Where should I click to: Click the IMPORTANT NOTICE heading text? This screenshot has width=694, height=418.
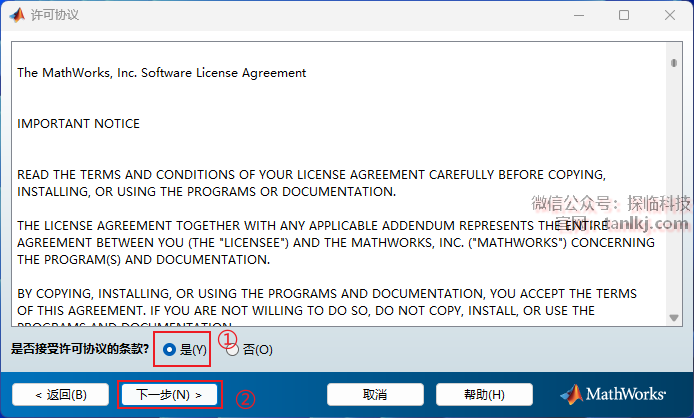[78, 124]
